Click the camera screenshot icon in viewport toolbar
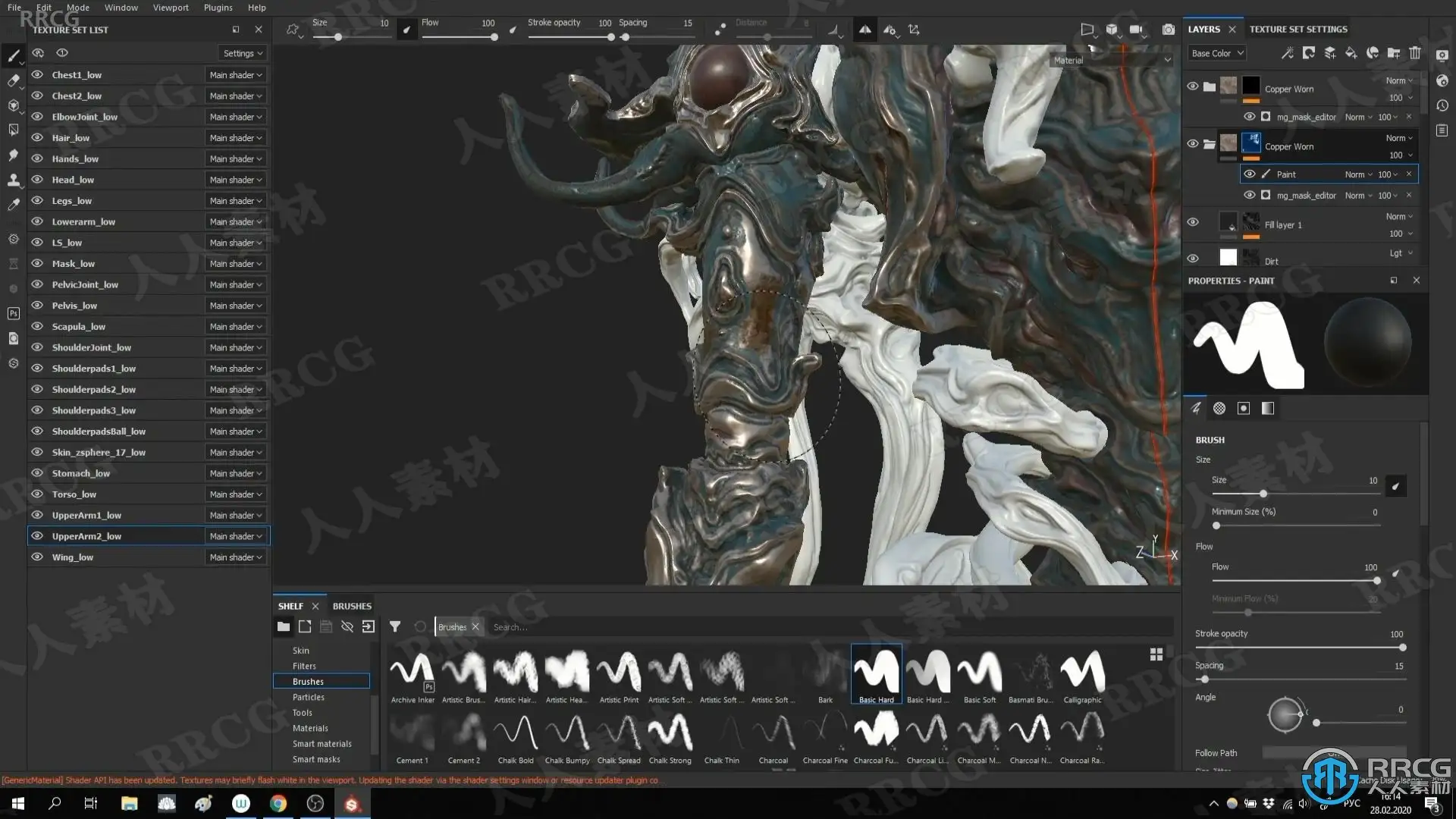 click(1169, 30)
